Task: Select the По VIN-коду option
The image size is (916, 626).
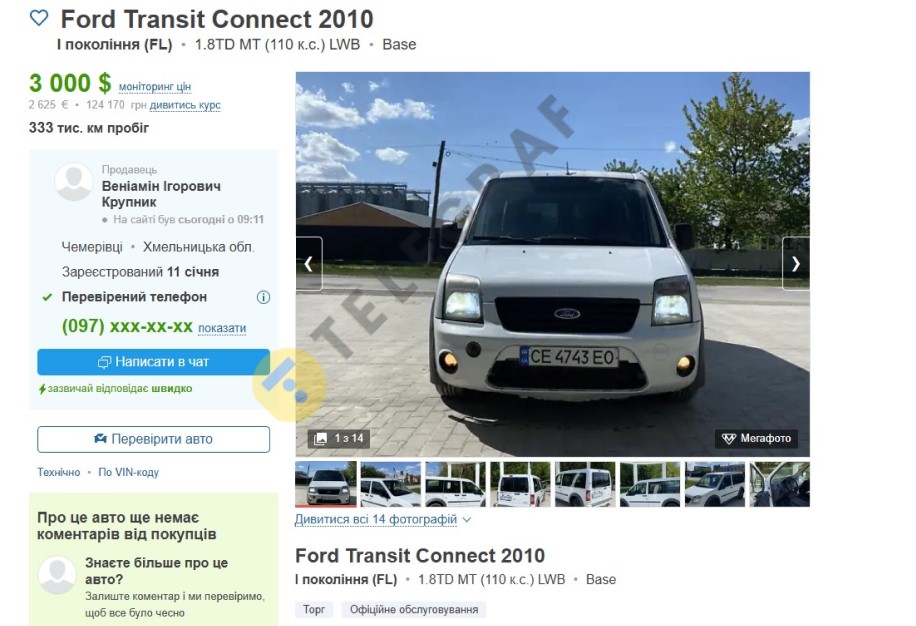Action: [x=129, y=472]
